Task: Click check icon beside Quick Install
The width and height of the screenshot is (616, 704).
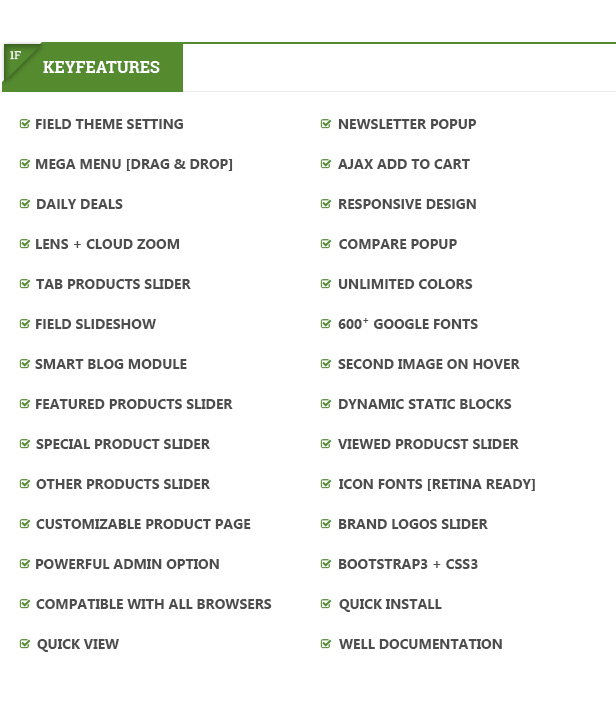Action: 326,604
